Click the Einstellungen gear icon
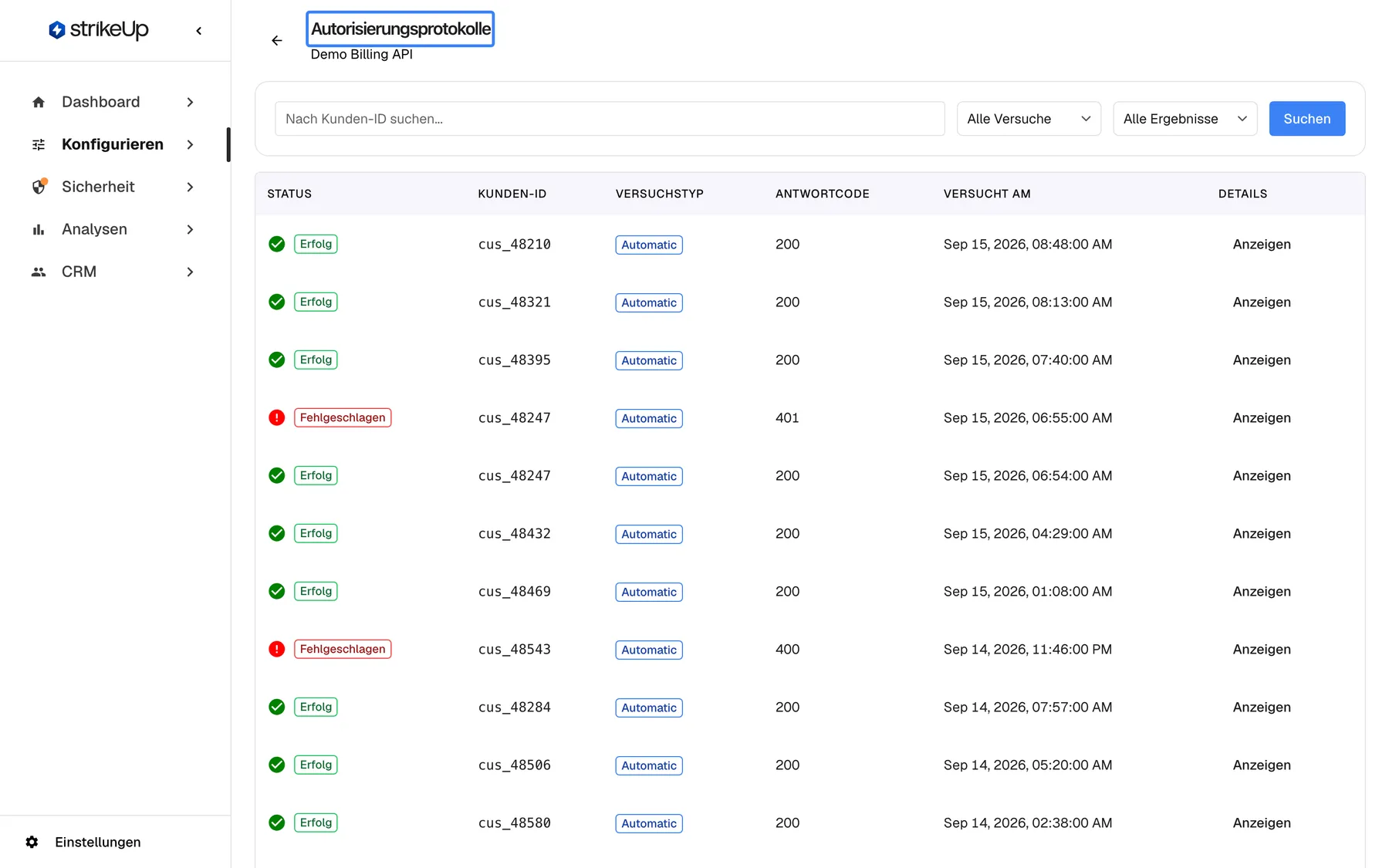Image resolution: width=1389 pixels, height=868 pixels. coord(32,842)
